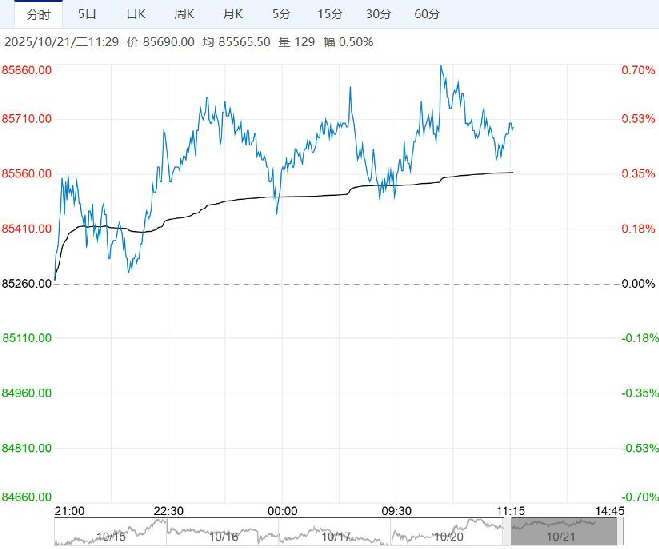Image resolution: width=659 pixels, height=549 pixels.
Task: Click the 85260.00 baseline price label
Action: (x=27, y=284)
